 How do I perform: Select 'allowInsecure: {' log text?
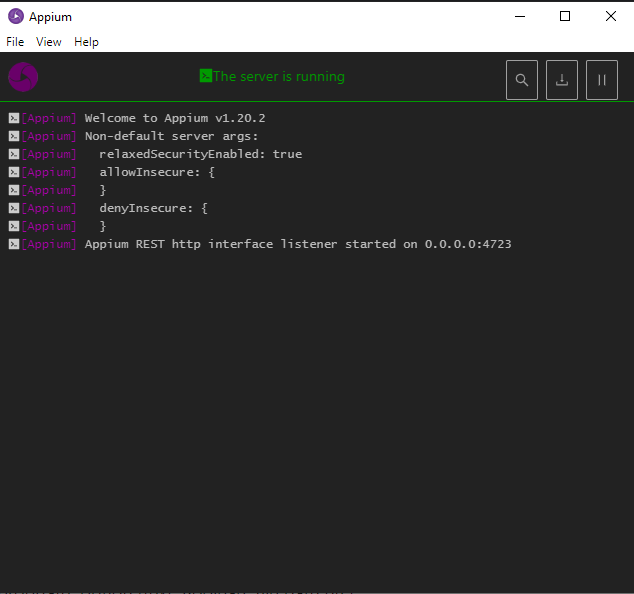point(157,172)
